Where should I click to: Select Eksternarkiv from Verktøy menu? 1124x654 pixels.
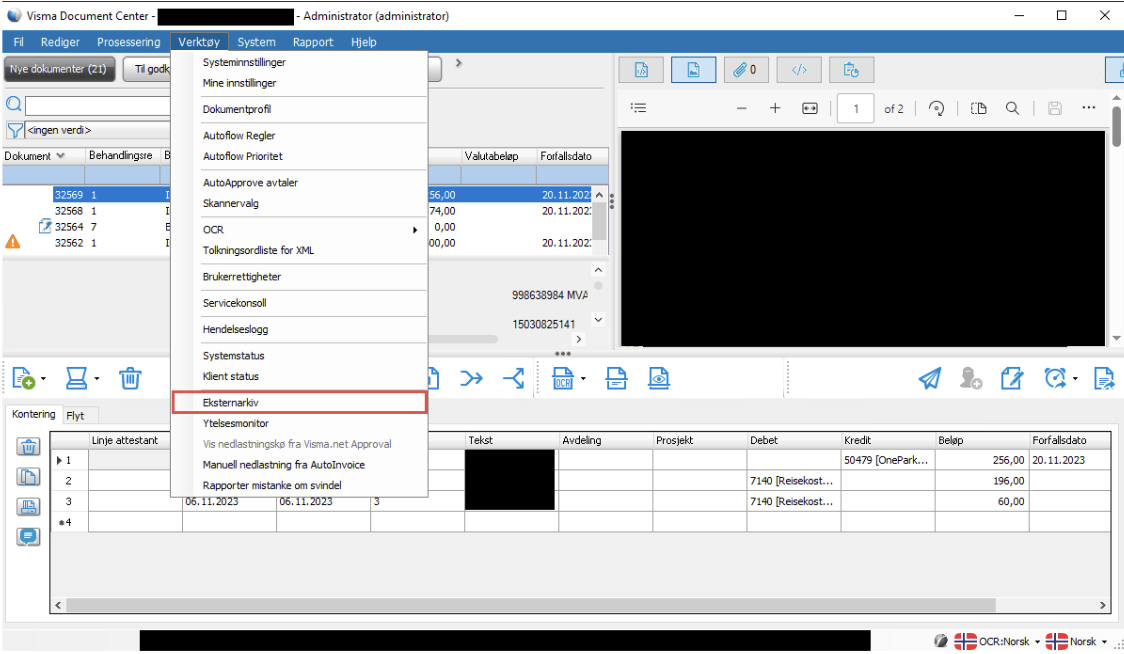tap(300, 402)
